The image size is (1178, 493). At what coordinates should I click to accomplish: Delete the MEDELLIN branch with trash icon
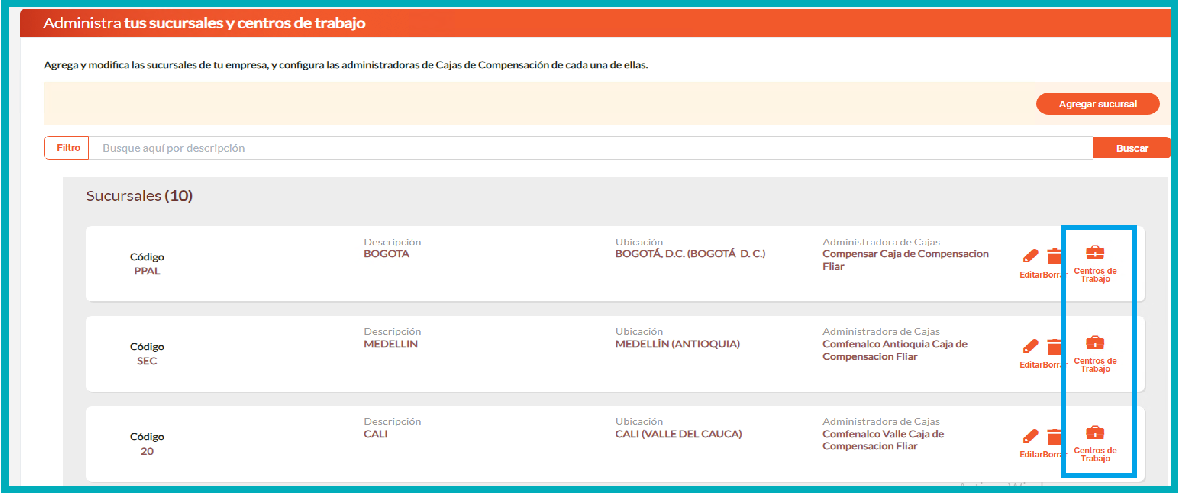point(1054,347)
